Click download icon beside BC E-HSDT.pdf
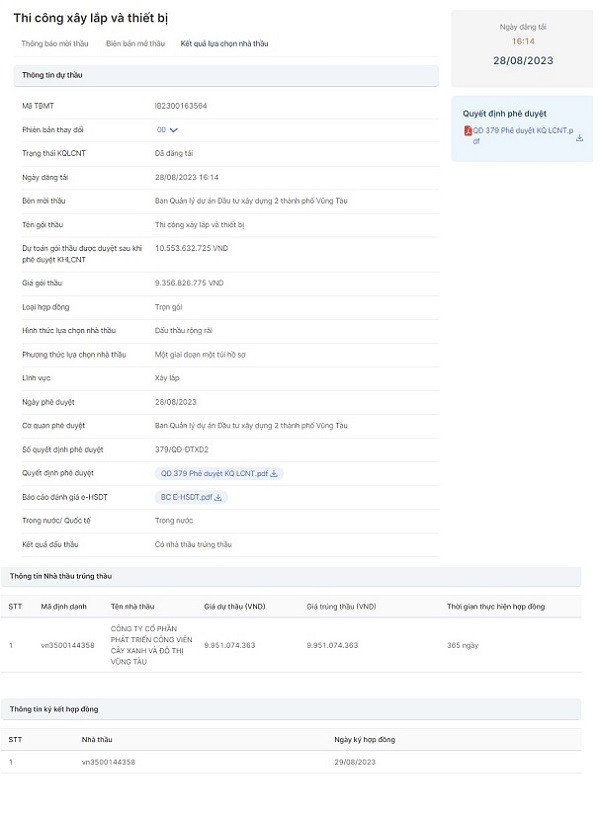 point(218,497)
